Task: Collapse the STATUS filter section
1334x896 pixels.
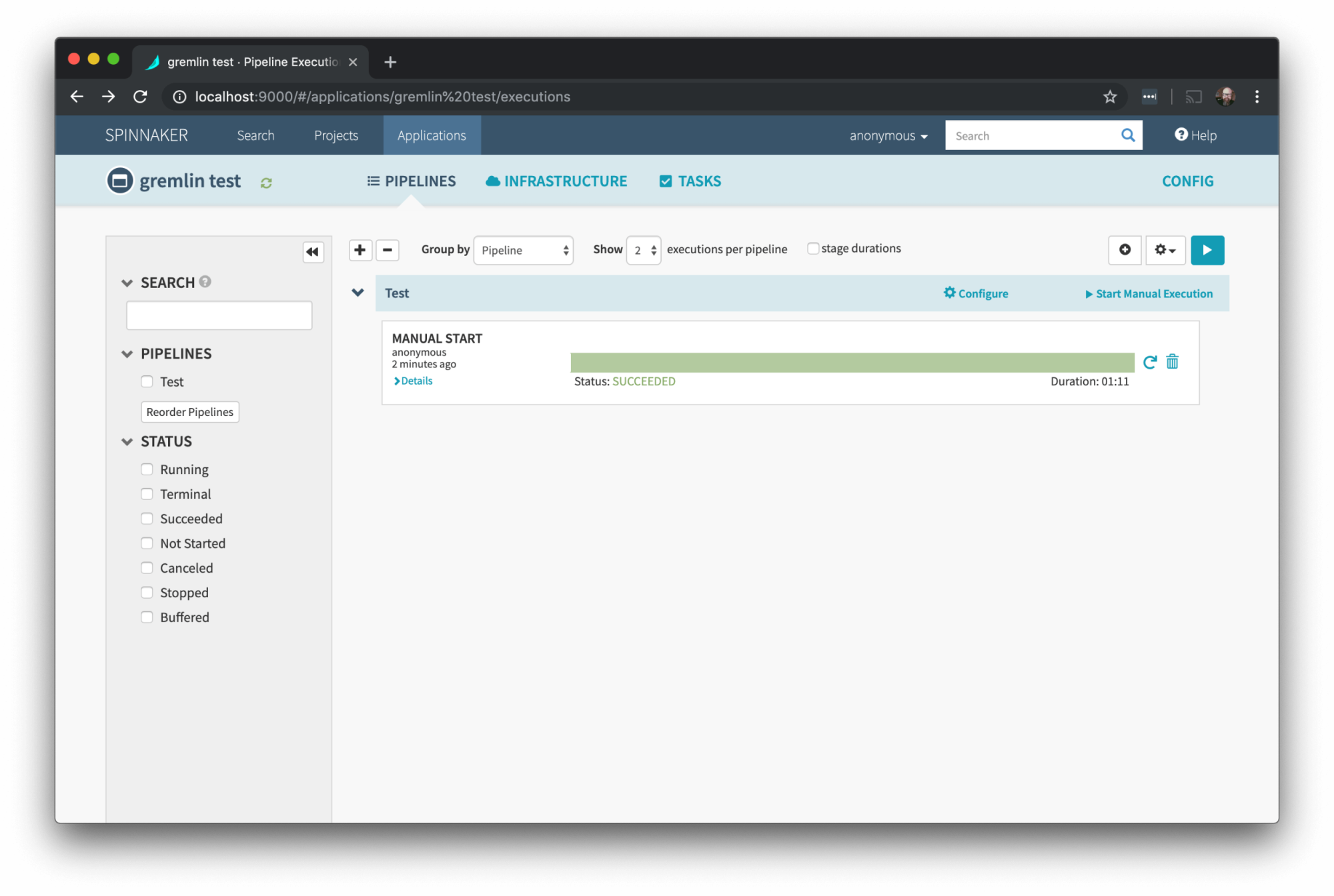Action: pyautogui.click(x=126, y=441)
